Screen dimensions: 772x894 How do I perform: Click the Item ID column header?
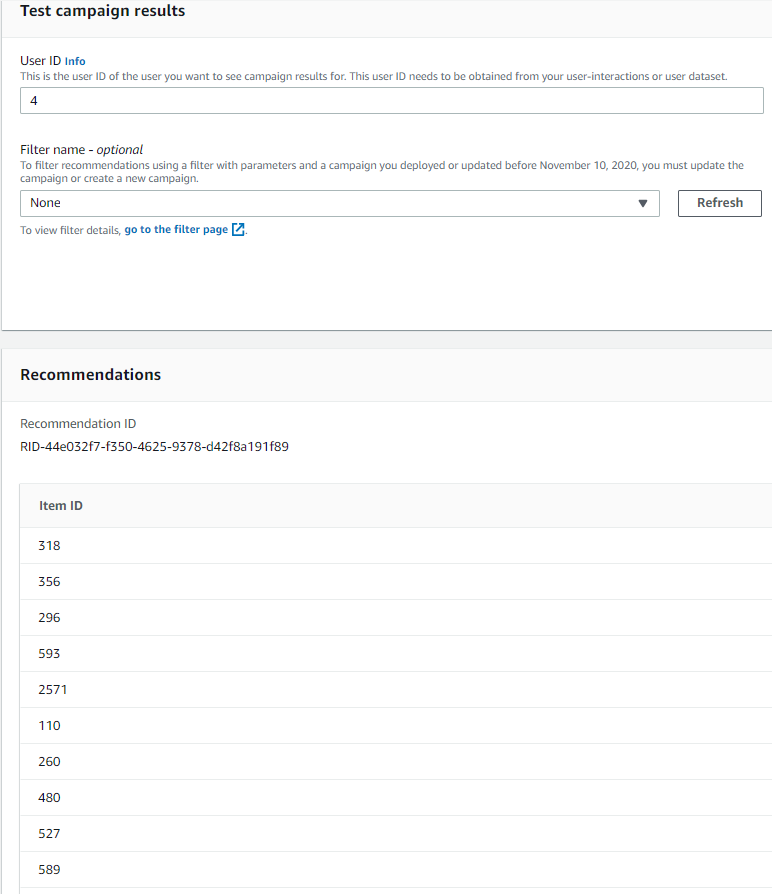click(x=61, y=506)
